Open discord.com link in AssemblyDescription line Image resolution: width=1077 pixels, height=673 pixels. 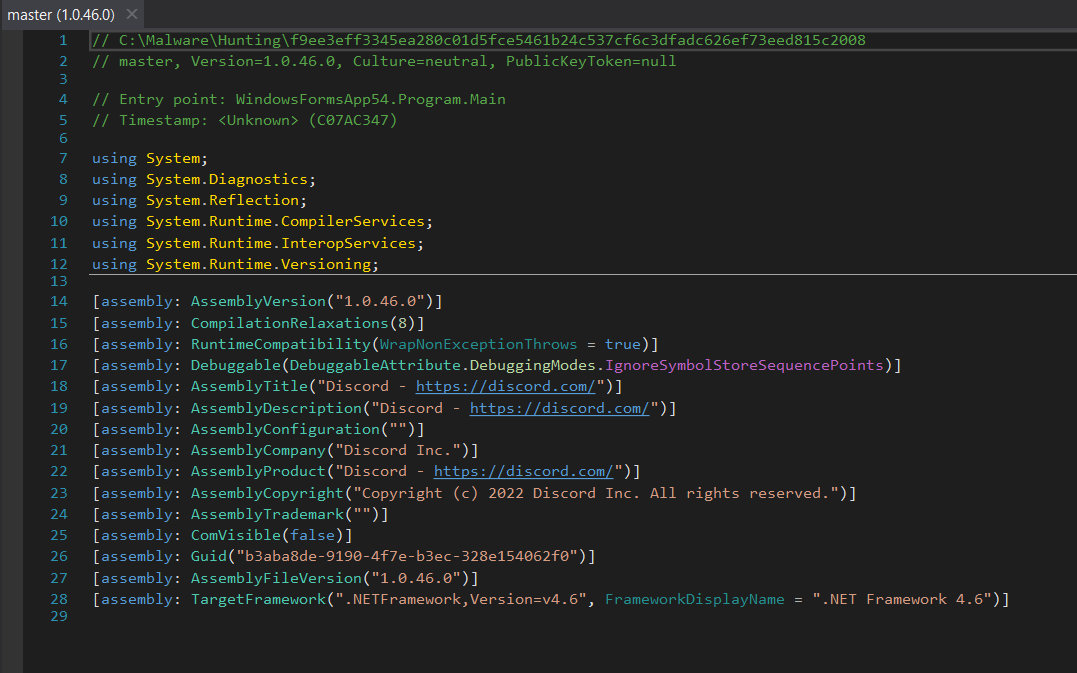559,409
